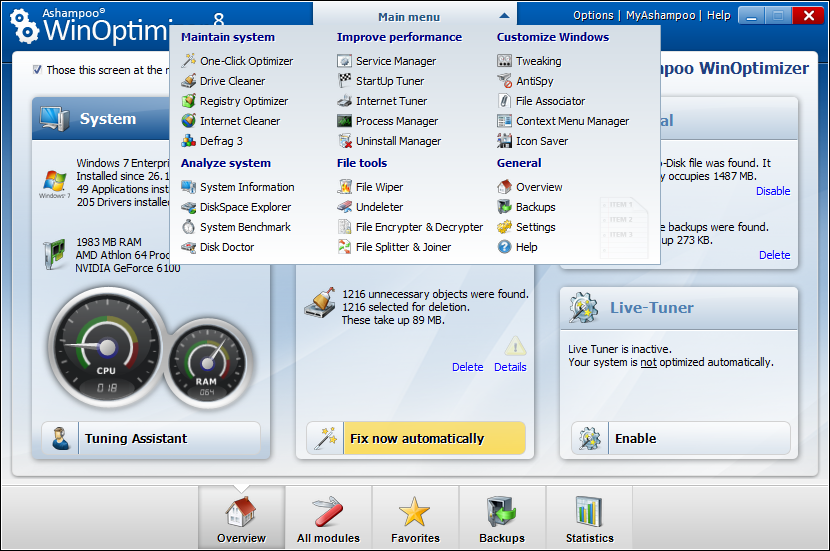Viewport: 830px width, 551px height.
Task: Open Help question mark icon in menu
Action: pyautogui.click(x=504, y=247)
